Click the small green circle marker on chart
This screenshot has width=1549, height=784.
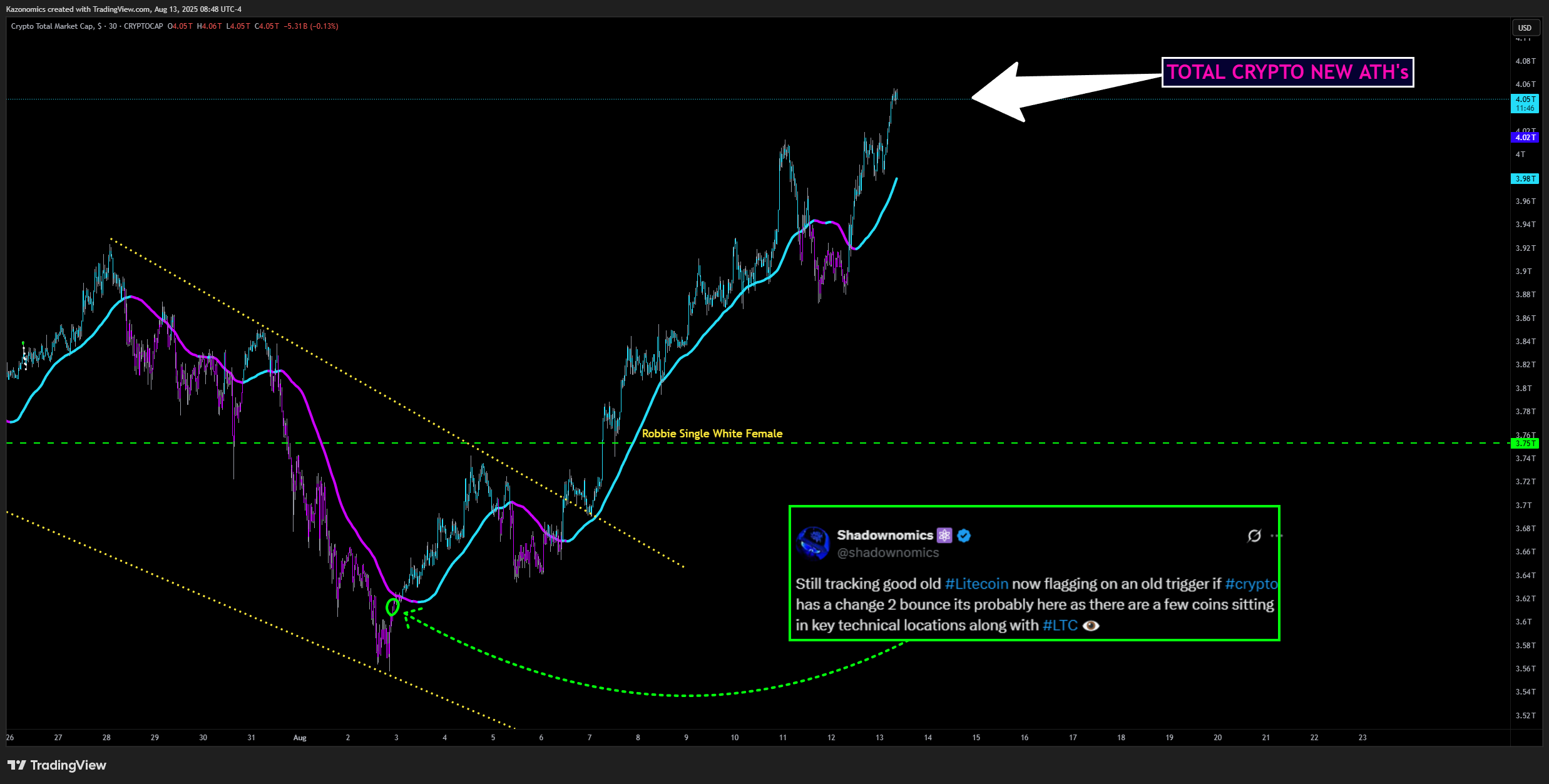tap(392, 607)
